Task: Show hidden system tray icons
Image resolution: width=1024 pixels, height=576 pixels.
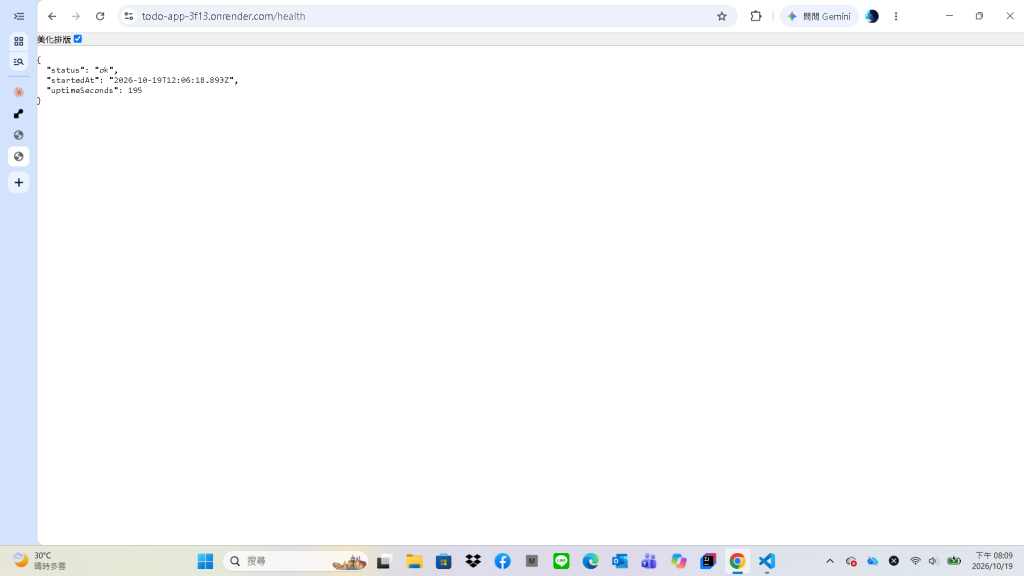Action: (x=830, y=561)
